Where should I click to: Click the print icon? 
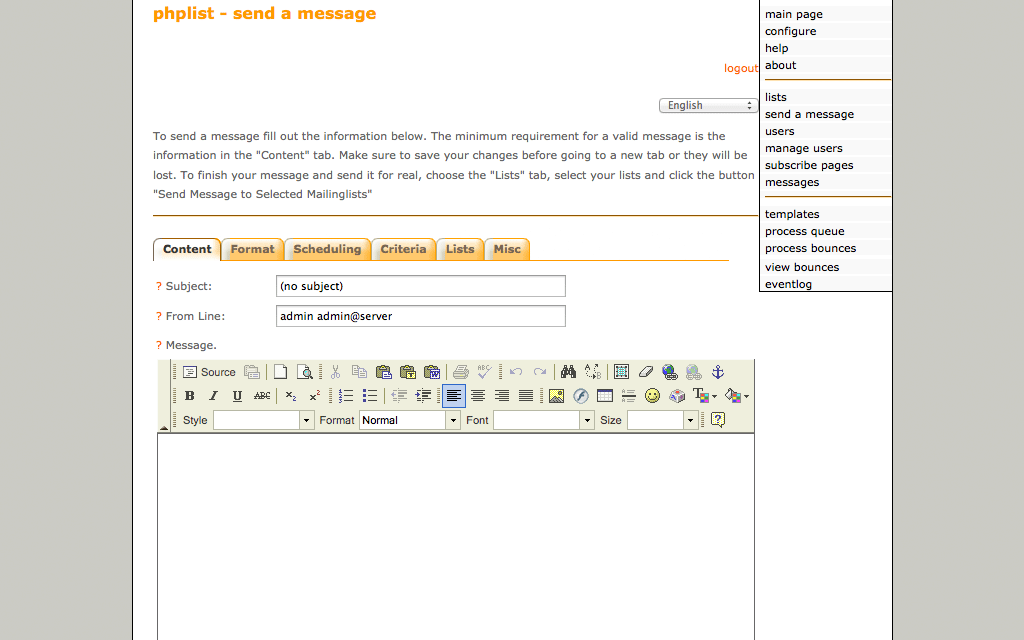coord(460,372)
